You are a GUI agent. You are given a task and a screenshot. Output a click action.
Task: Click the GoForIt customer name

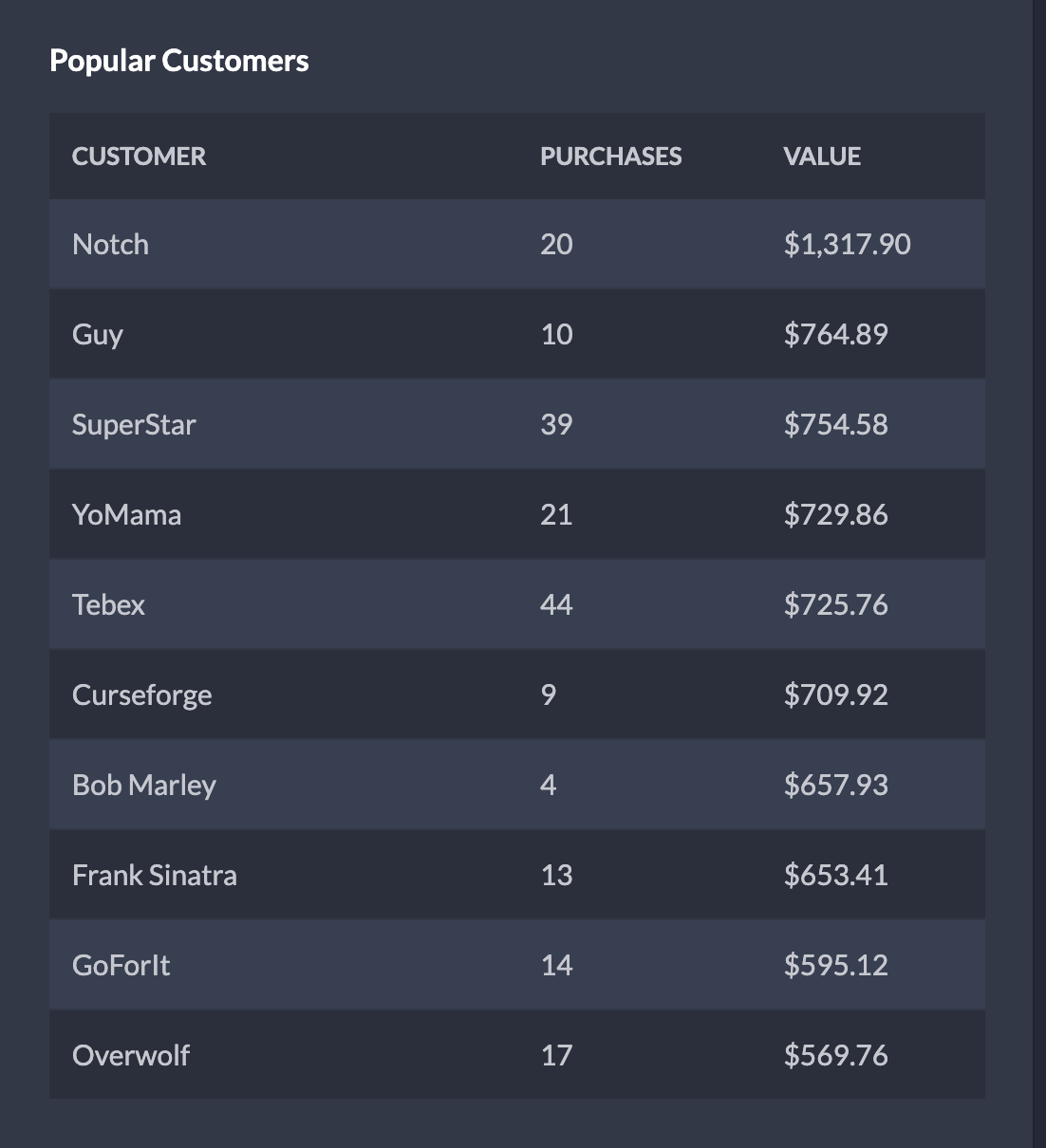(121, 965)
